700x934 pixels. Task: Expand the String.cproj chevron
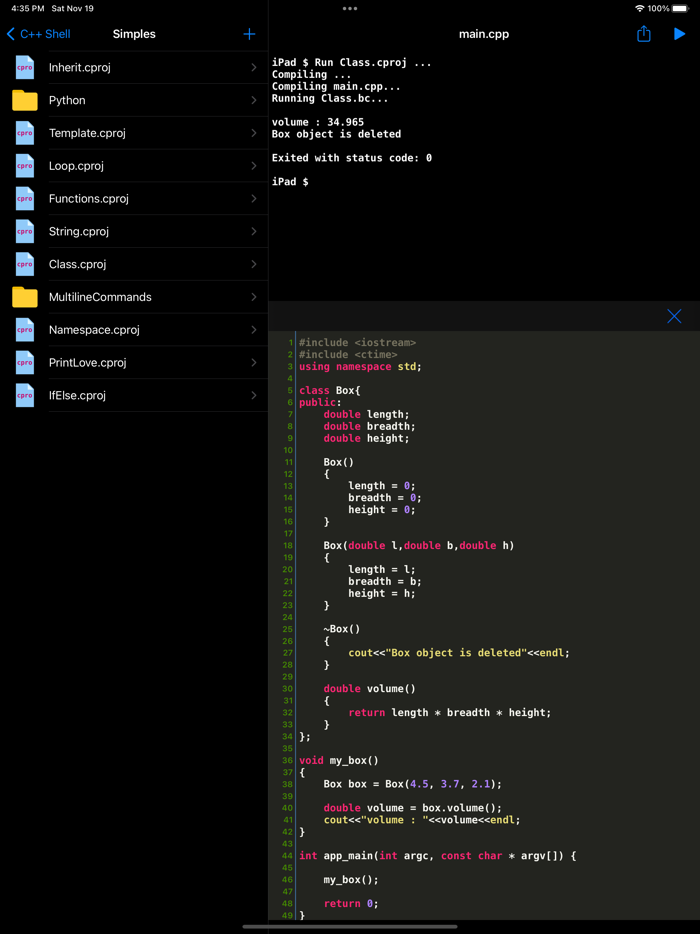point(255,231)
